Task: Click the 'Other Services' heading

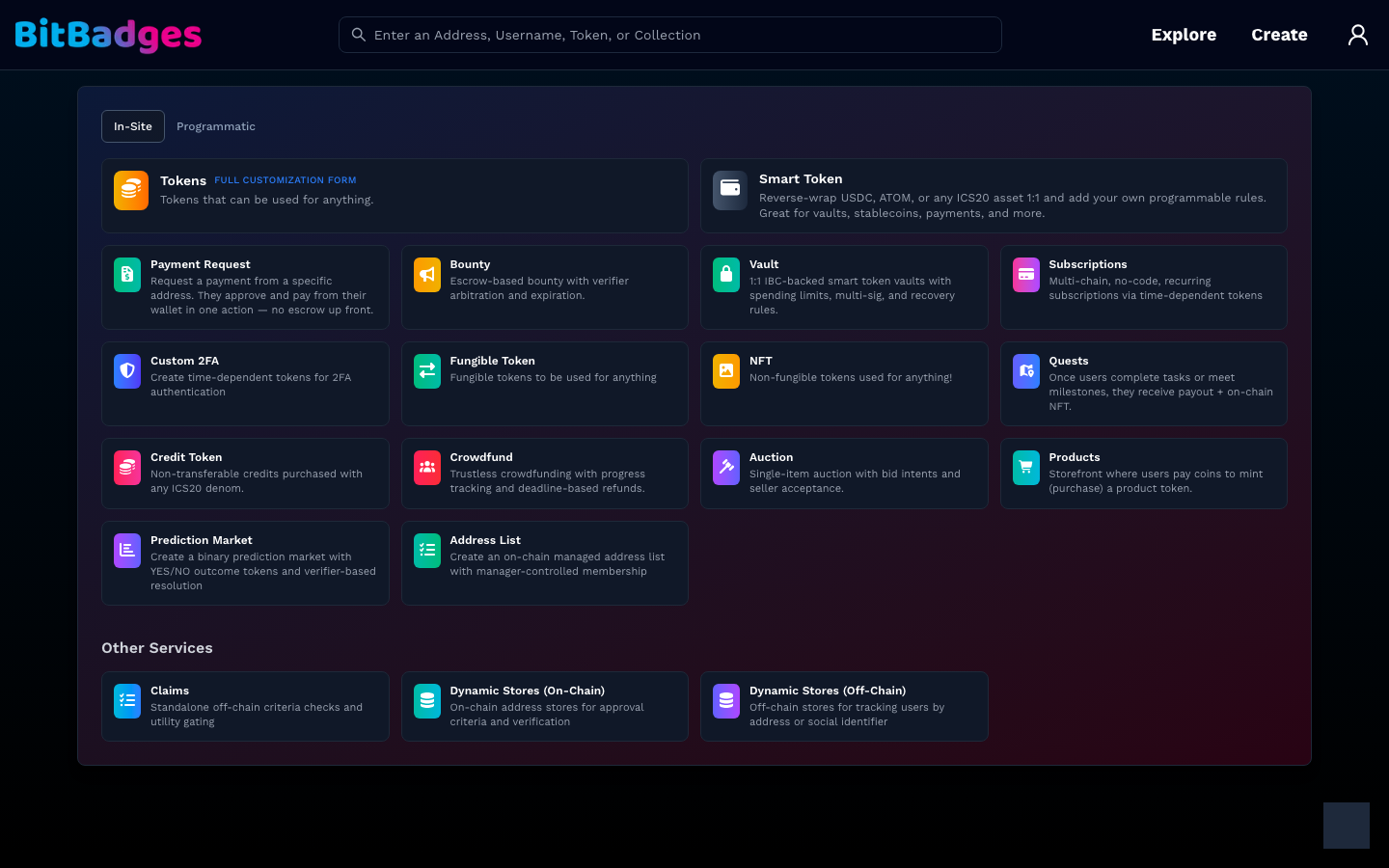Action: point(157,648)
